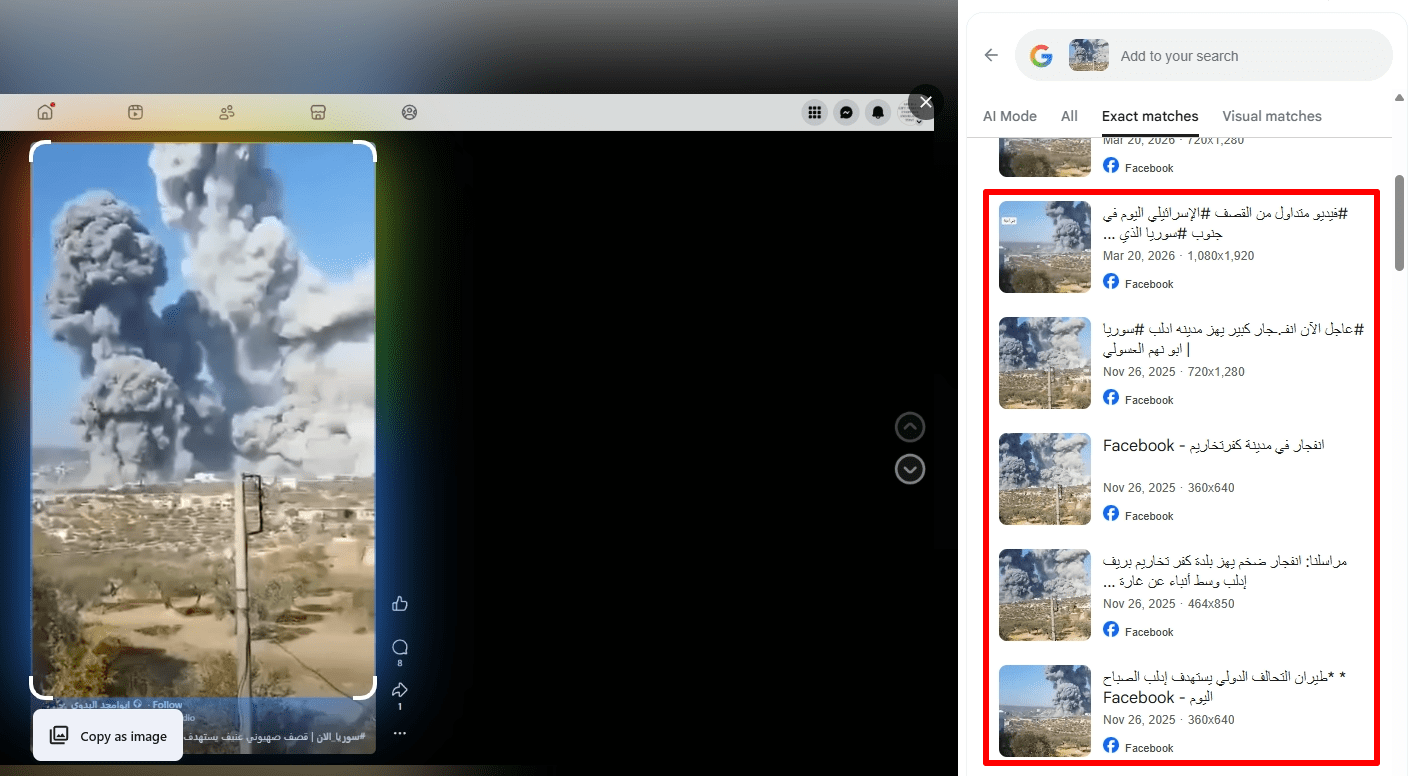
Task: Click the Facebook Home icon
Action: (x=44, y=112)
